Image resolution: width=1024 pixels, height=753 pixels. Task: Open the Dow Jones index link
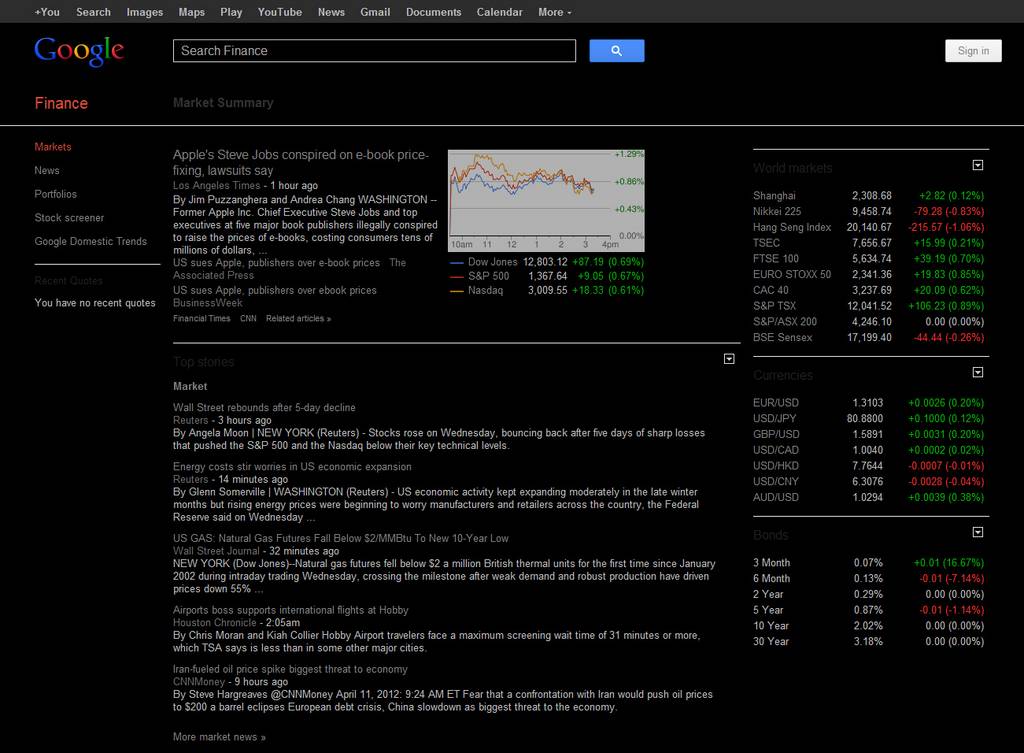(492, 262)
